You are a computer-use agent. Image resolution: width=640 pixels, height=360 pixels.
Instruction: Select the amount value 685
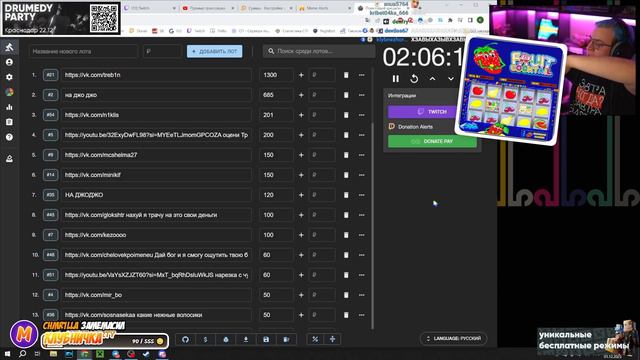coord(268,95)
